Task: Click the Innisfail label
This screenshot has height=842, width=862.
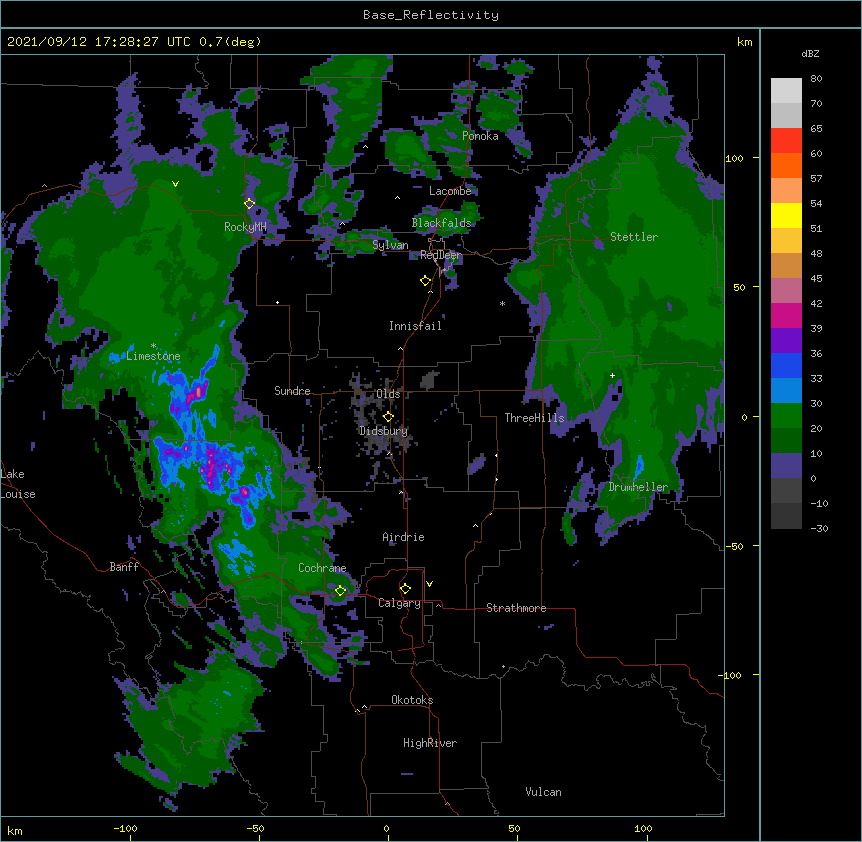Action: click(x=415, y=326)
